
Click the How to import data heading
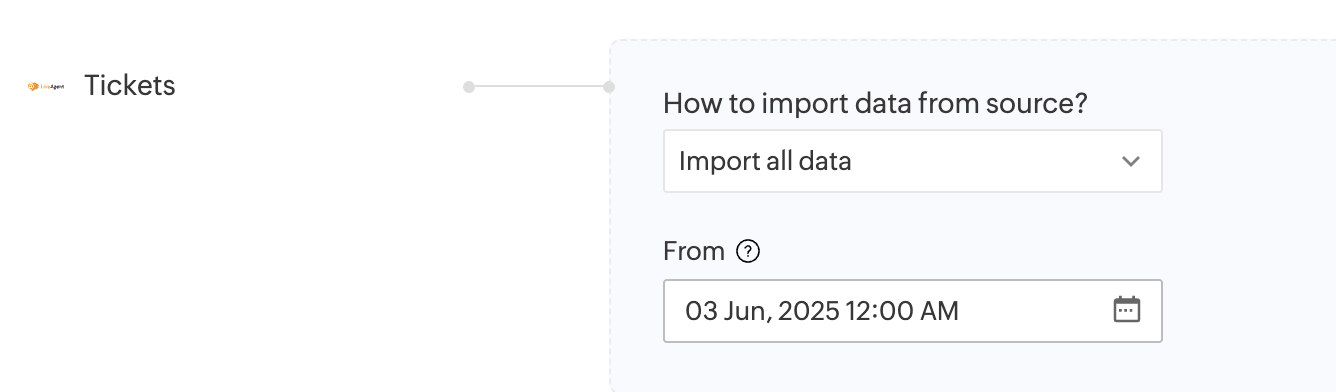point(875,103)
